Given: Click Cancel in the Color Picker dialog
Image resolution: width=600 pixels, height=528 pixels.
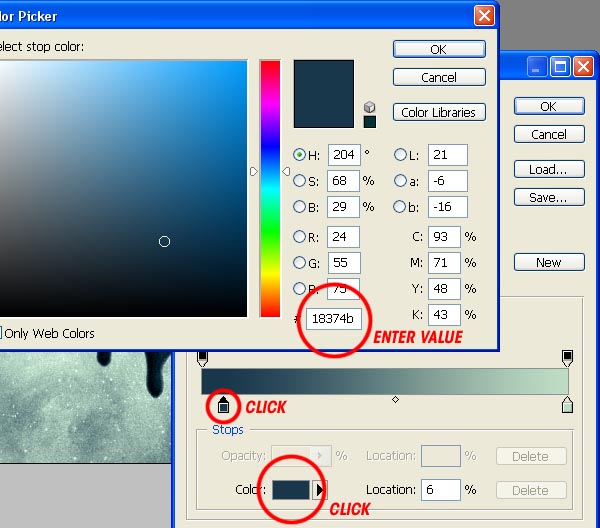Looking at the screenshot, I should click(x=439, y=77).
